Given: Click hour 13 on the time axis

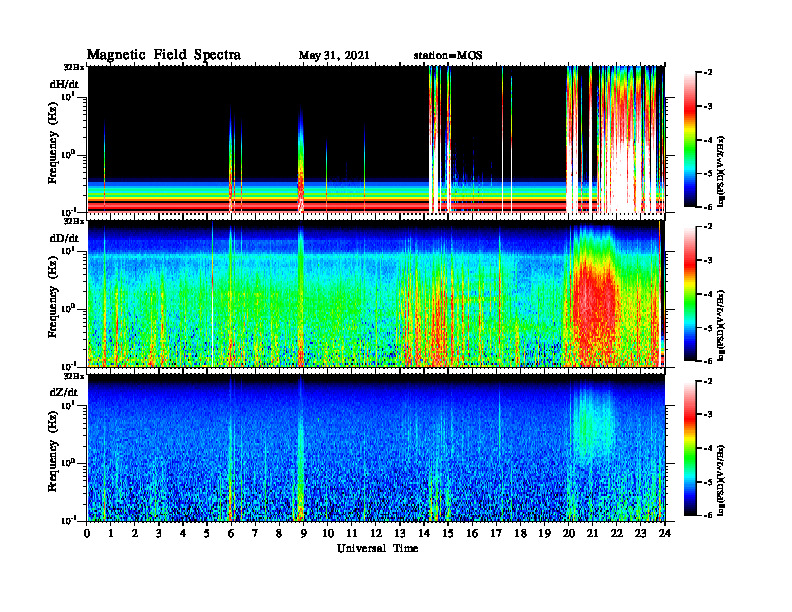Looking at the screenshot, I should point(400,533).
